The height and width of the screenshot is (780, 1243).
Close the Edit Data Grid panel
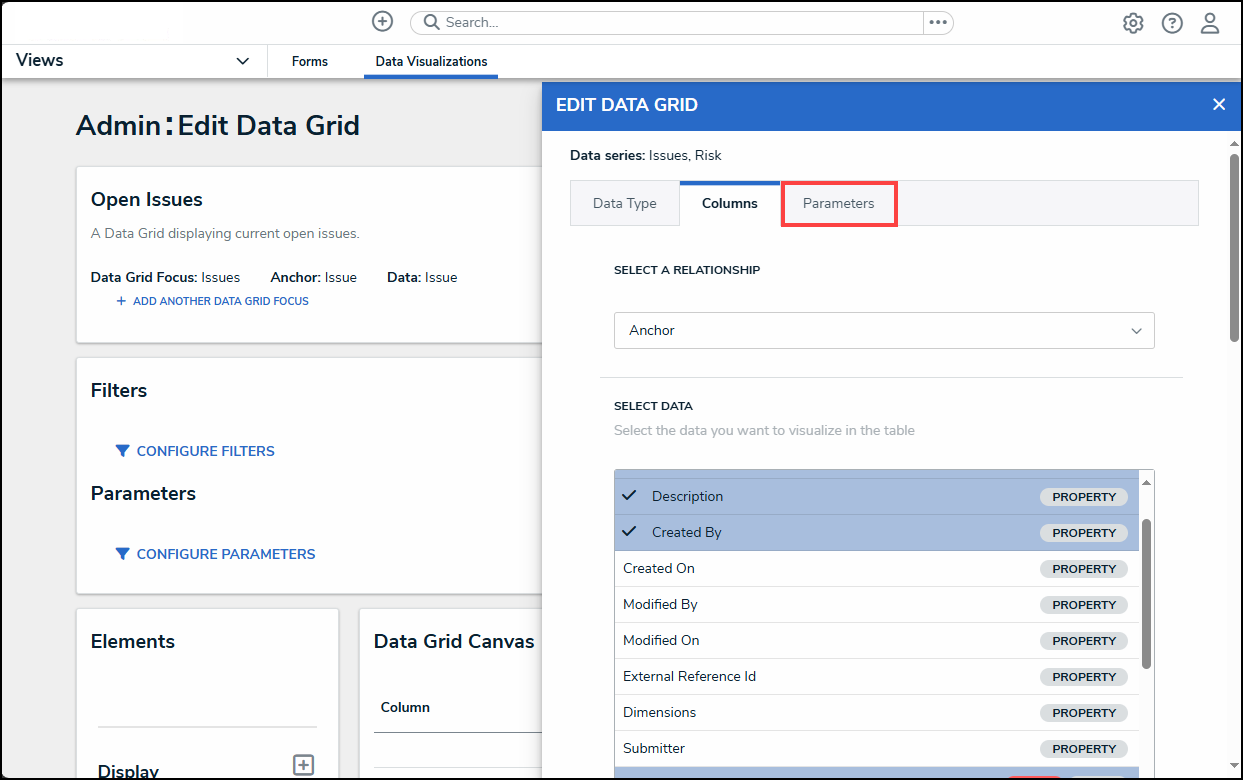(1218, 105)
